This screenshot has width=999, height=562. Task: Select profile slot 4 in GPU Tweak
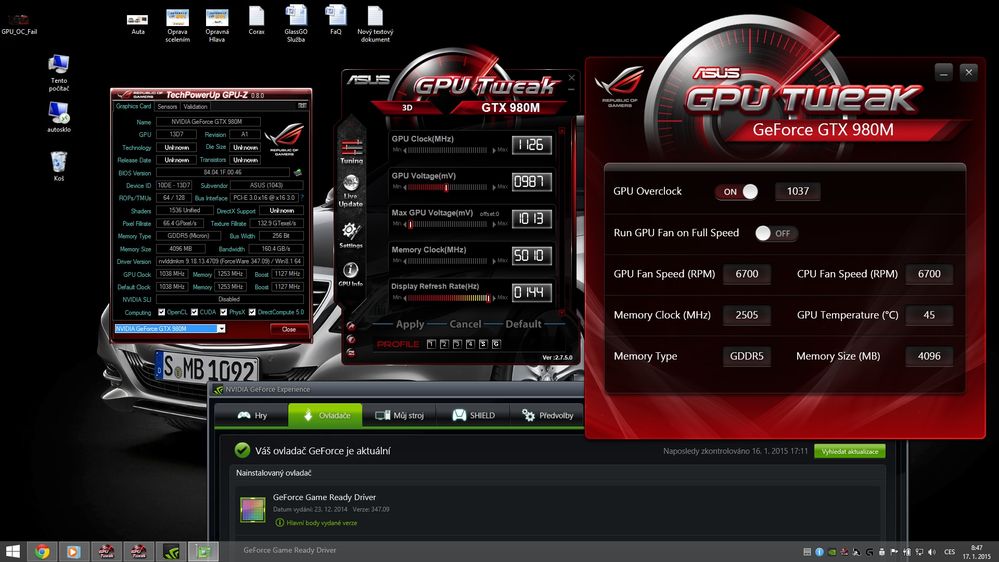pyautogui.click(x=470, y=344)
